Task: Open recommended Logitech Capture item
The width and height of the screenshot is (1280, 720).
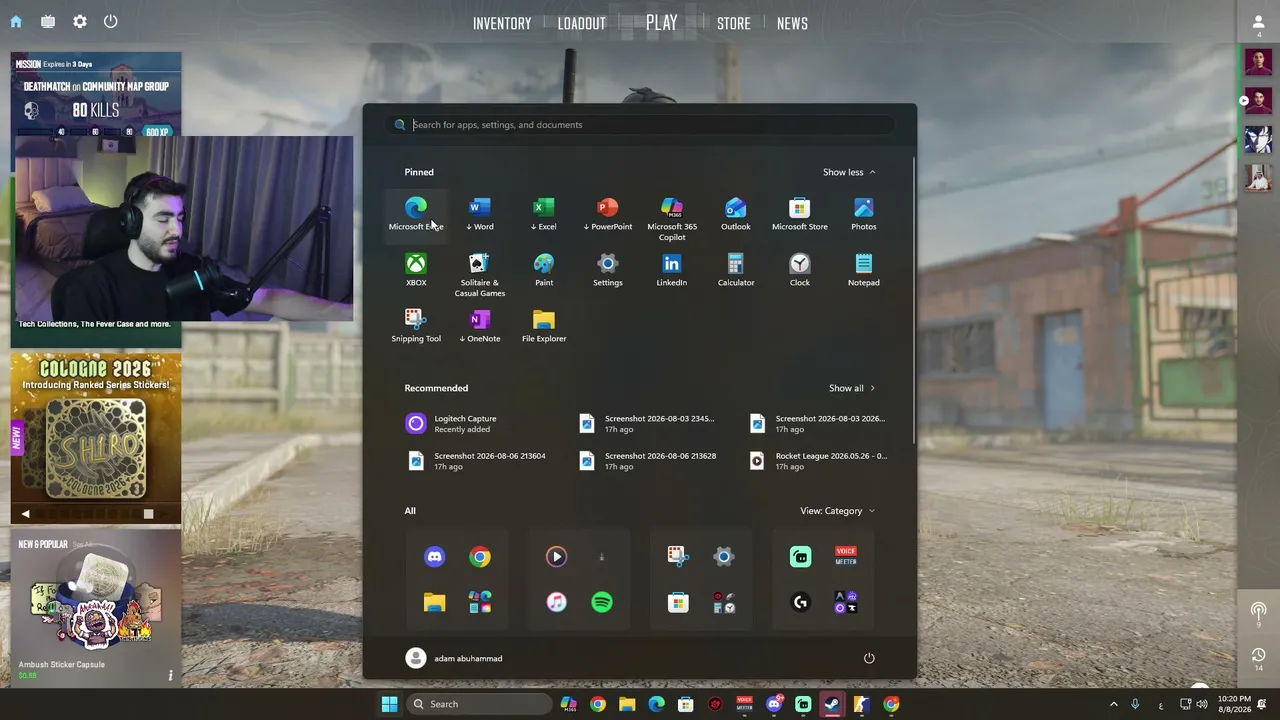Action: (x=479, y=424)
